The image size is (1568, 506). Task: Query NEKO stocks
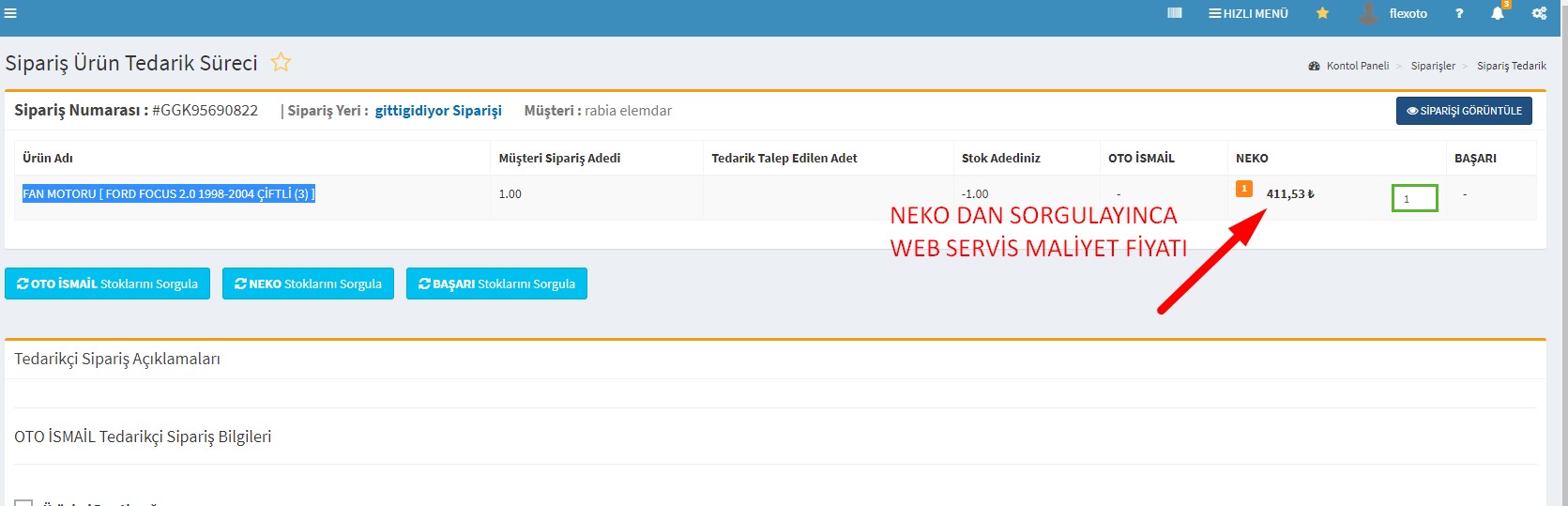[x=308, y=284]
